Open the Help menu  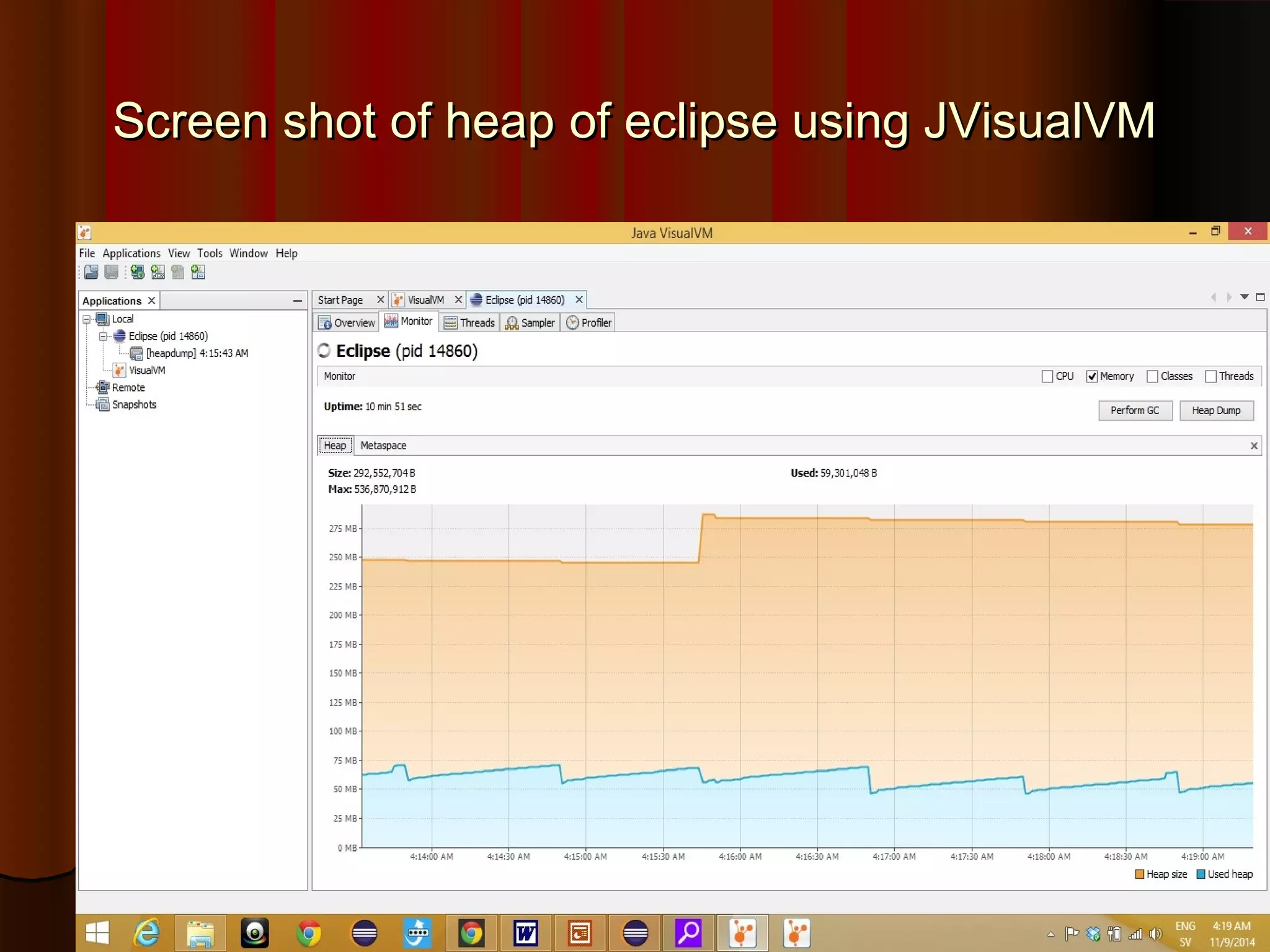(286, 253)
